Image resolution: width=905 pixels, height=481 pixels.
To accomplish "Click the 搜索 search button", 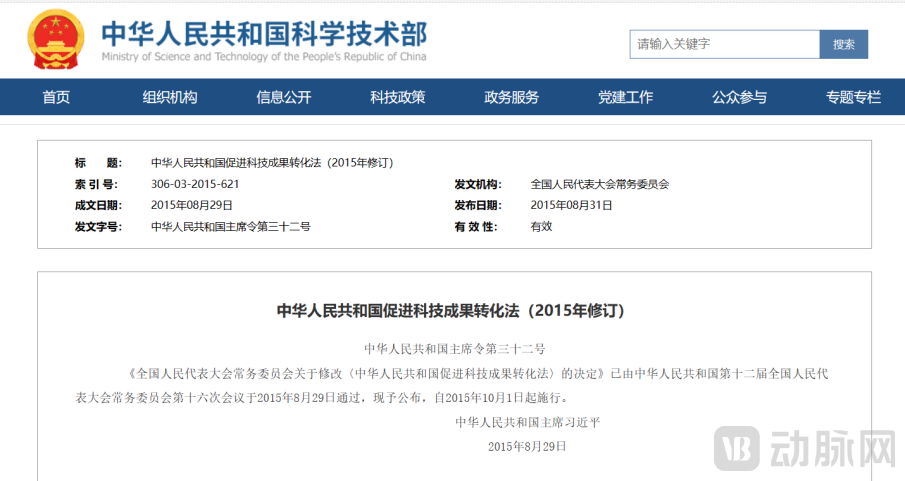I will click(x=843, y=44).
